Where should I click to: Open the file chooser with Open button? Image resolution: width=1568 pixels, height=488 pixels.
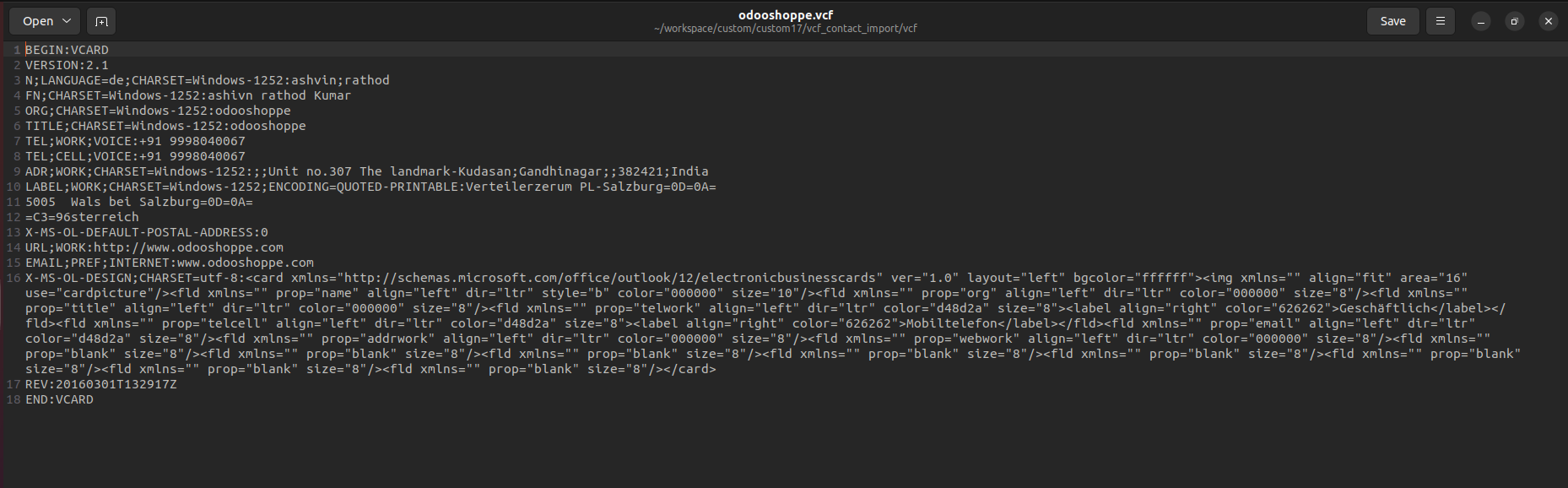37,21
